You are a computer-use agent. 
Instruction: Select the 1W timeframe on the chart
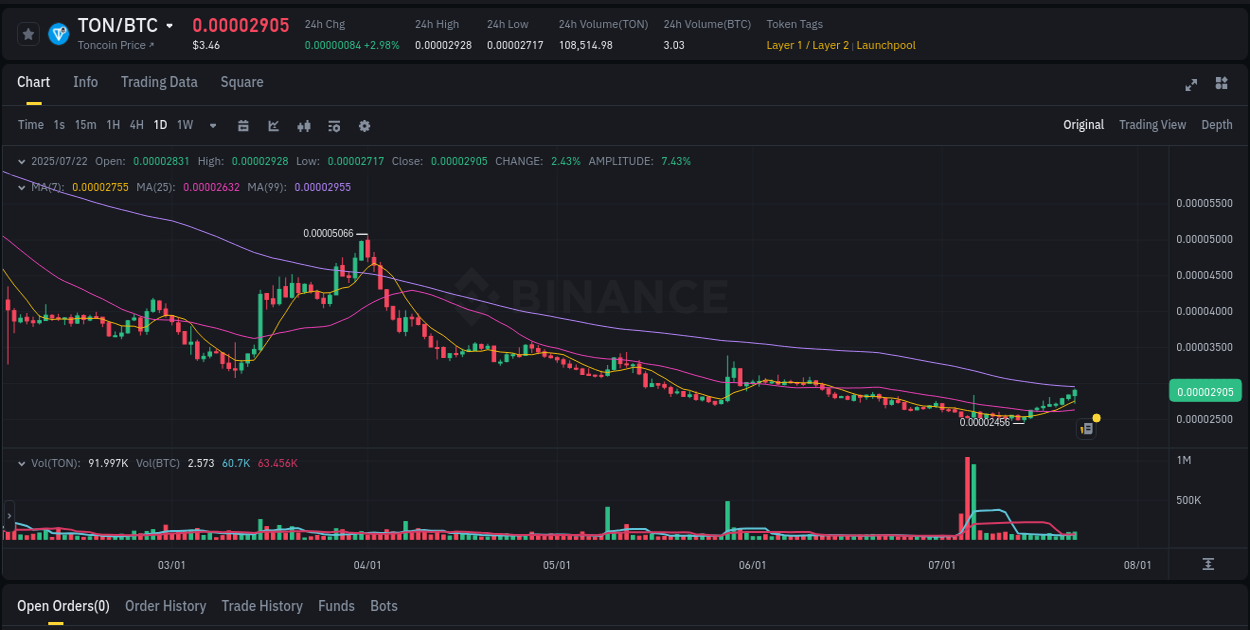(185, 125)
